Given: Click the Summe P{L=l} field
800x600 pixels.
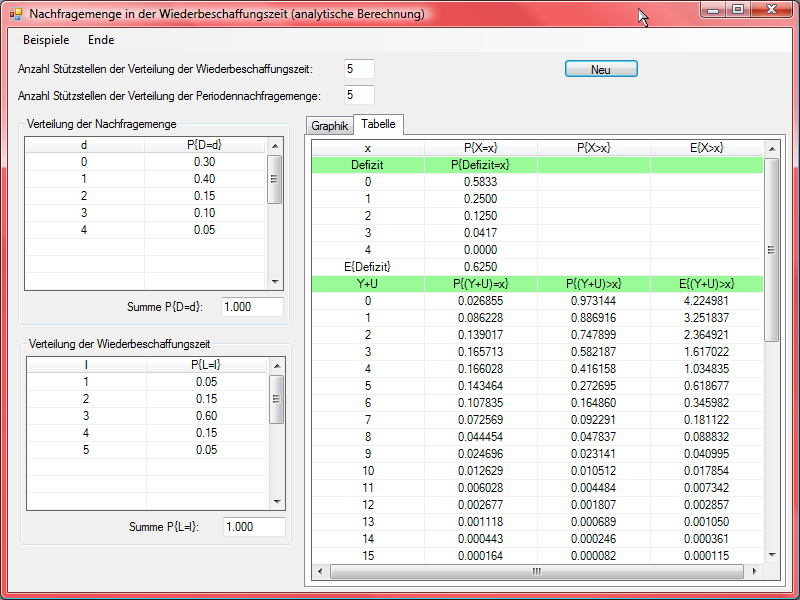Looking at the screenshot, I should click(254, 526).
